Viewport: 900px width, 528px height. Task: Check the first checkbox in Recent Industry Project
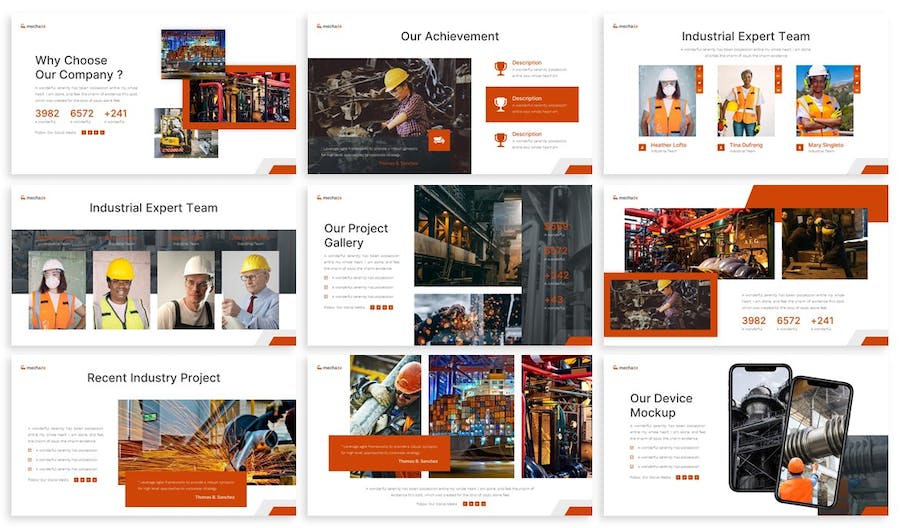(x=30, y=450)
